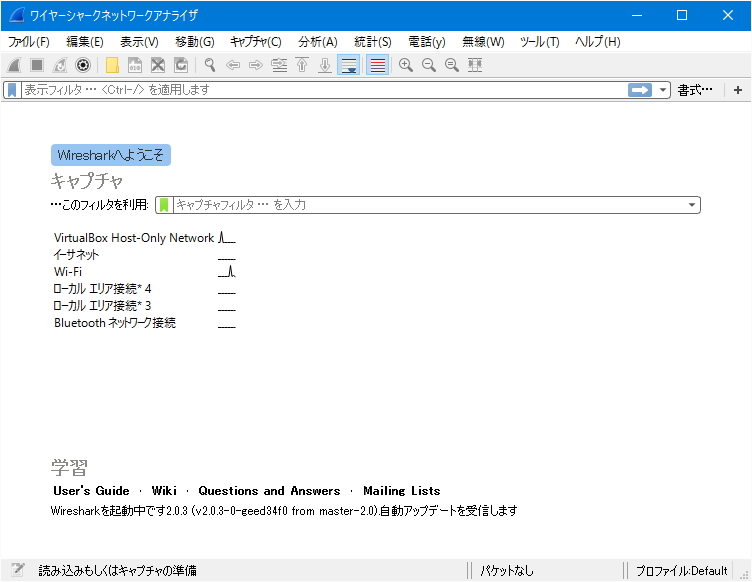Open the User's Guide link
The height and width of the screenshot is (582, 752).
(x=91, y=491)
